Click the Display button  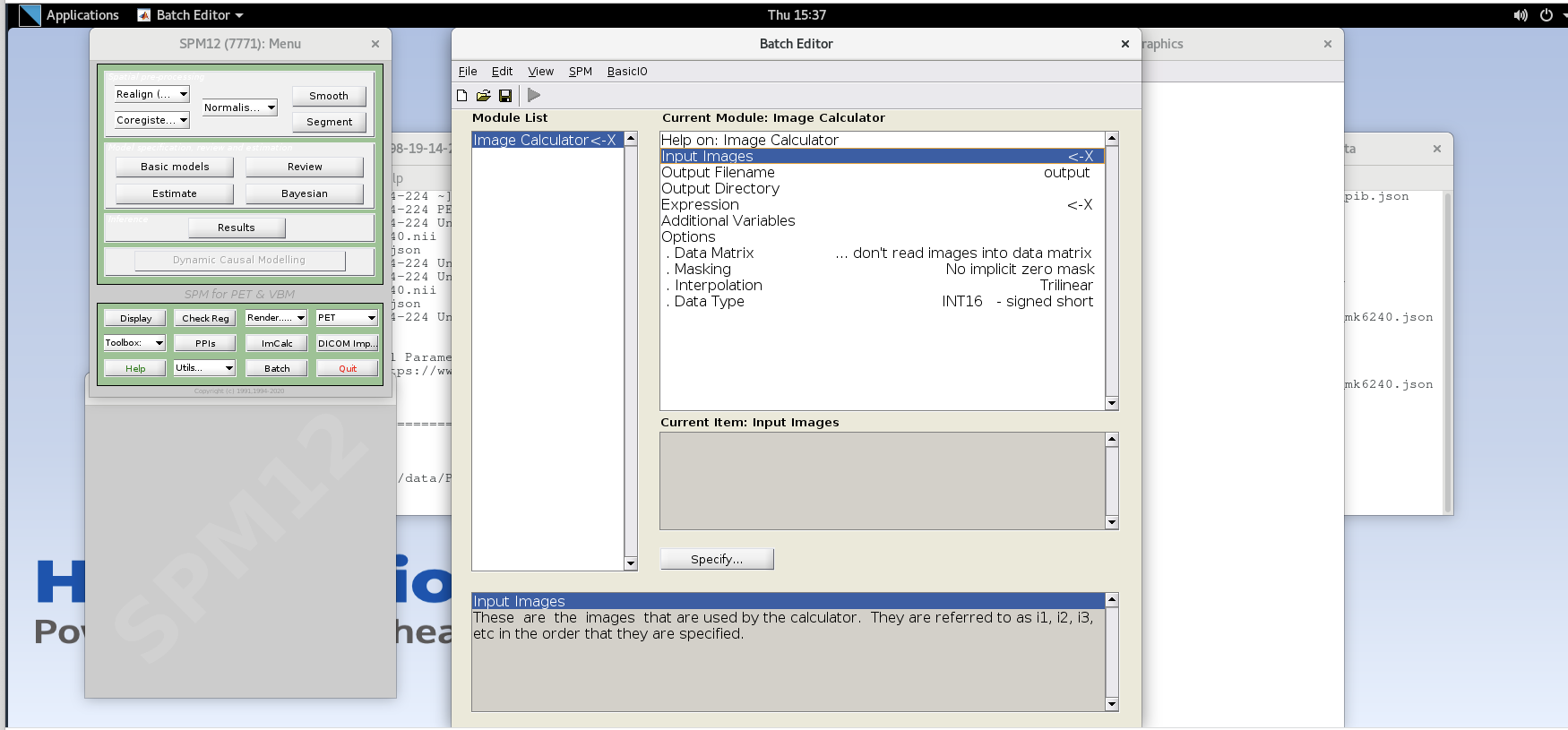tap(135, 318)
